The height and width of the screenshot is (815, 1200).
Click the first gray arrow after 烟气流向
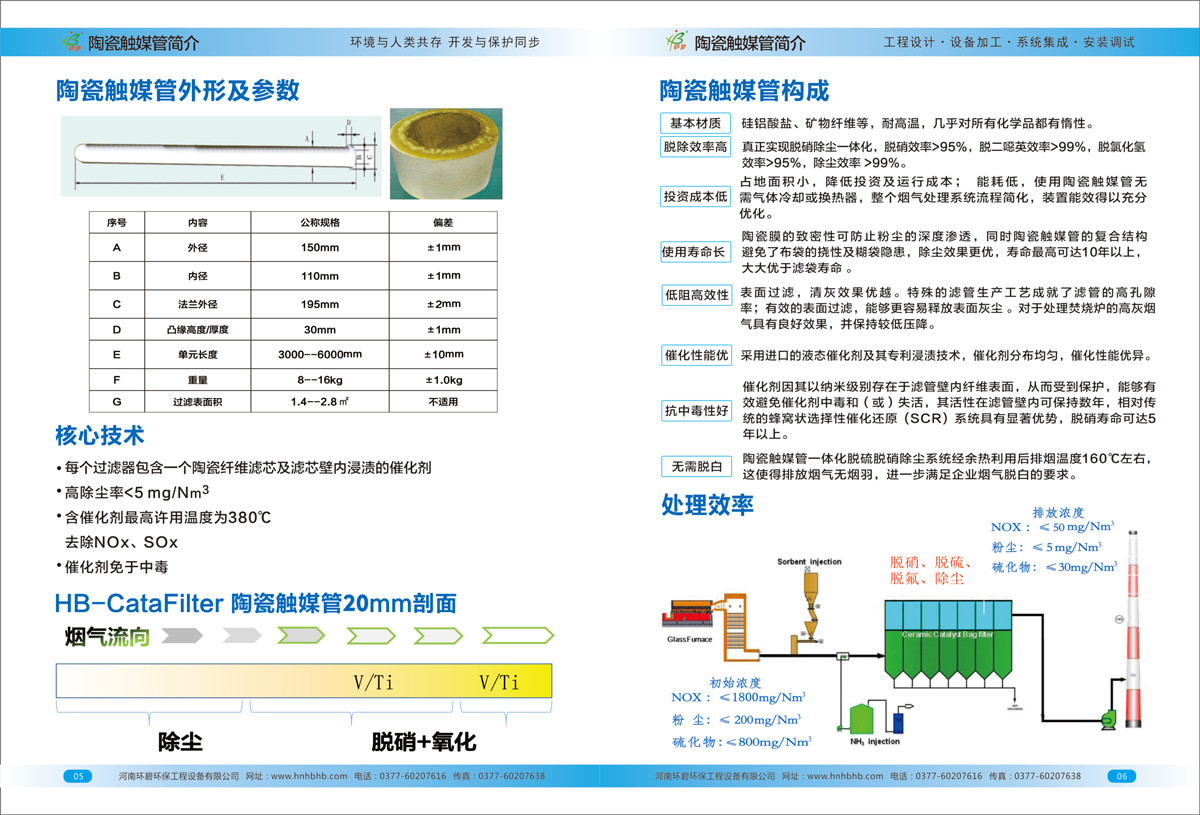[183, 635]
